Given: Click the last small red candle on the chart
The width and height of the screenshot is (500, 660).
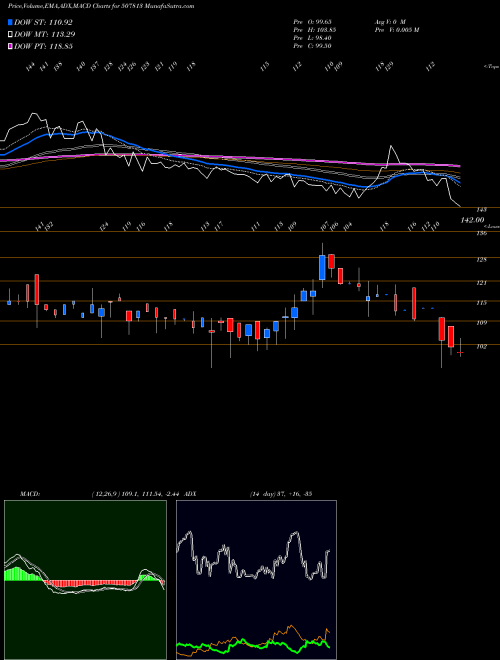Looking at the screenshot, I should (460, 352).
